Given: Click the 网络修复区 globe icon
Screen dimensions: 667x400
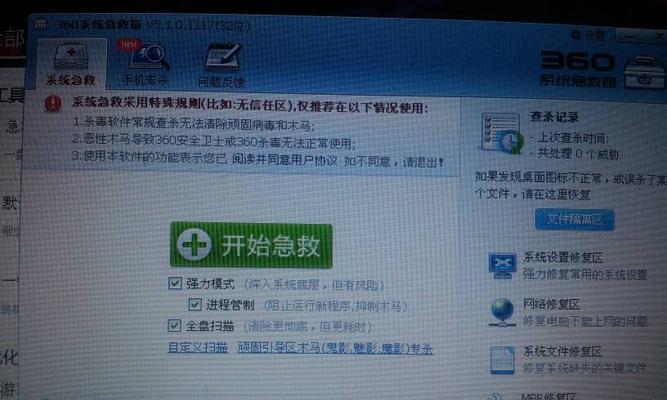Looking at the screenshot, I should 502,312.
